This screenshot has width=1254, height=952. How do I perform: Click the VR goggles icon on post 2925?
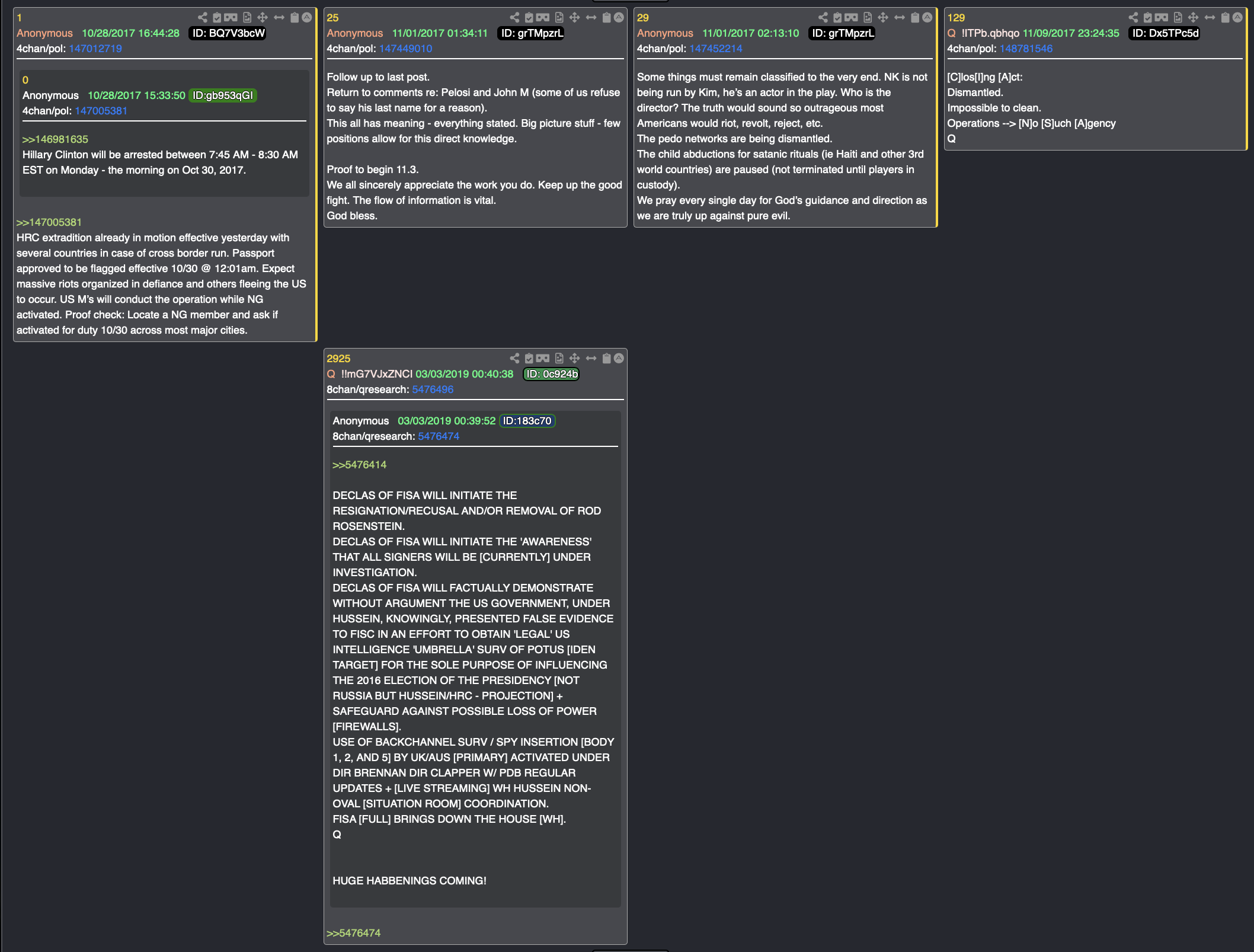pyautogui.click(x=543, y=359)
